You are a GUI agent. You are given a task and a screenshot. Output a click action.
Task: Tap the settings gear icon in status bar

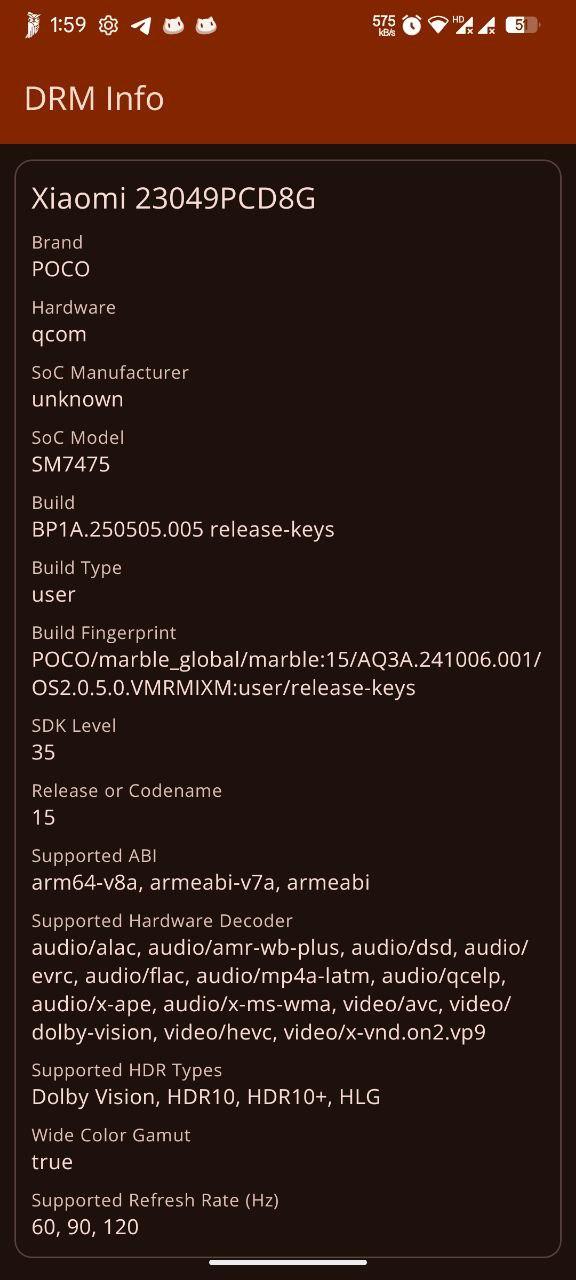[x=108, y=26]
